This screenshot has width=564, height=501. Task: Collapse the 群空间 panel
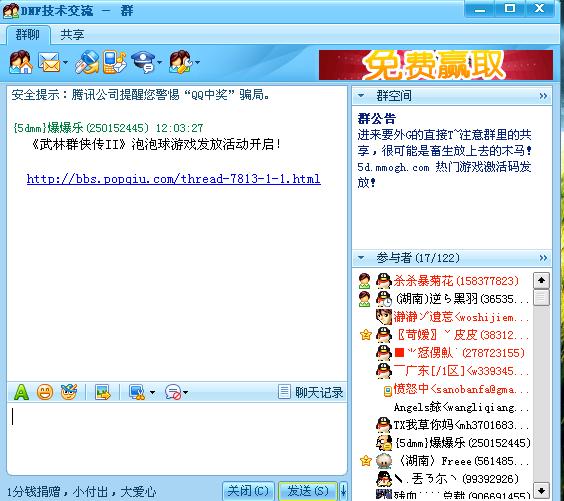tap(361, 96)
